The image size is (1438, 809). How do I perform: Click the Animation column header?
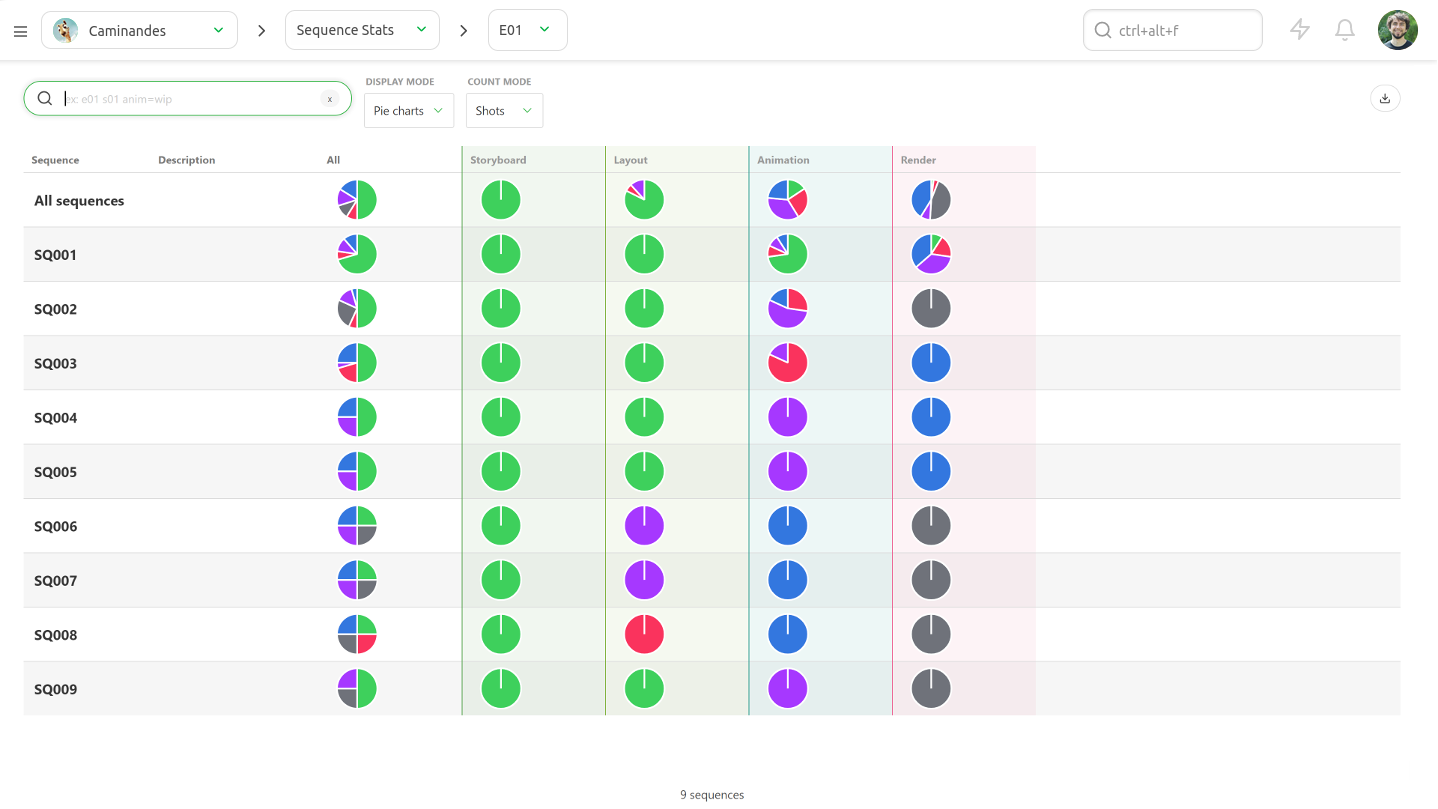coord(783,160)
